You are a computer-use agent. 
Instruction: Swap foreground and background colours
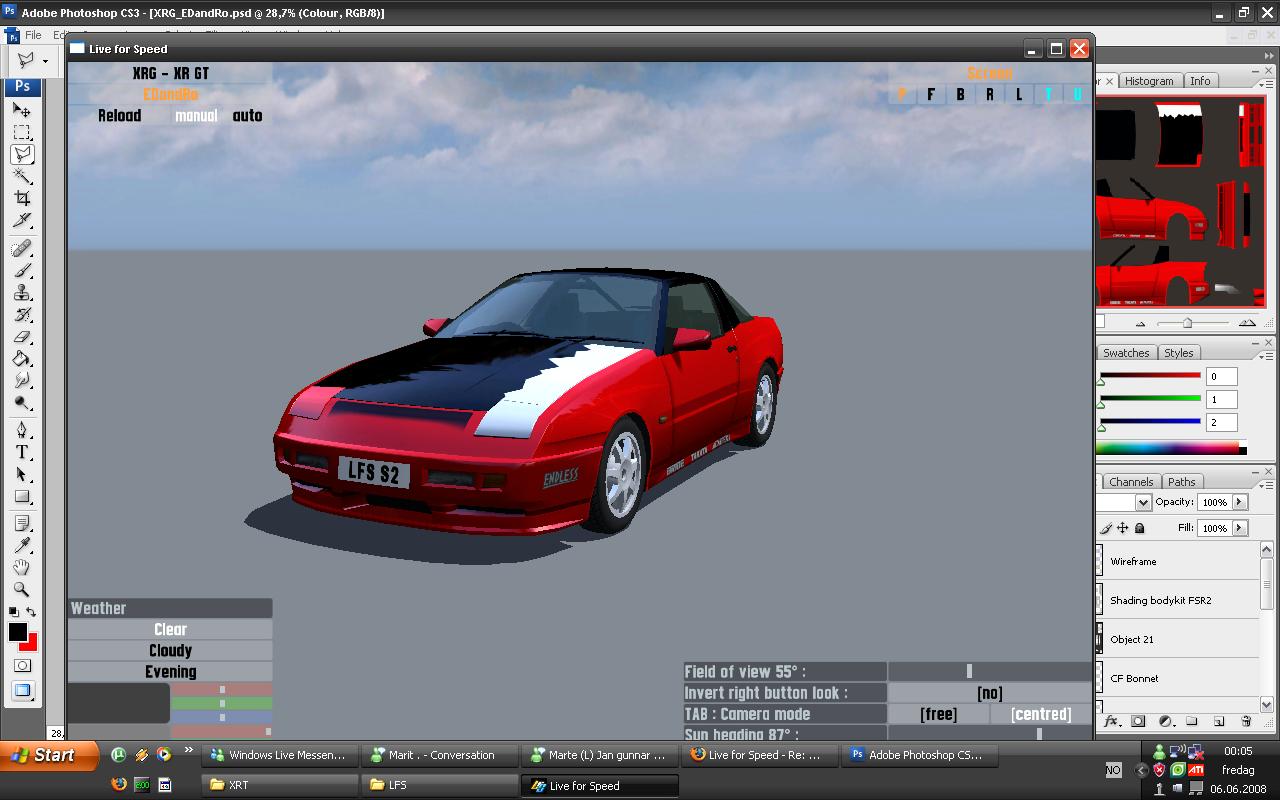click(31, 612)
